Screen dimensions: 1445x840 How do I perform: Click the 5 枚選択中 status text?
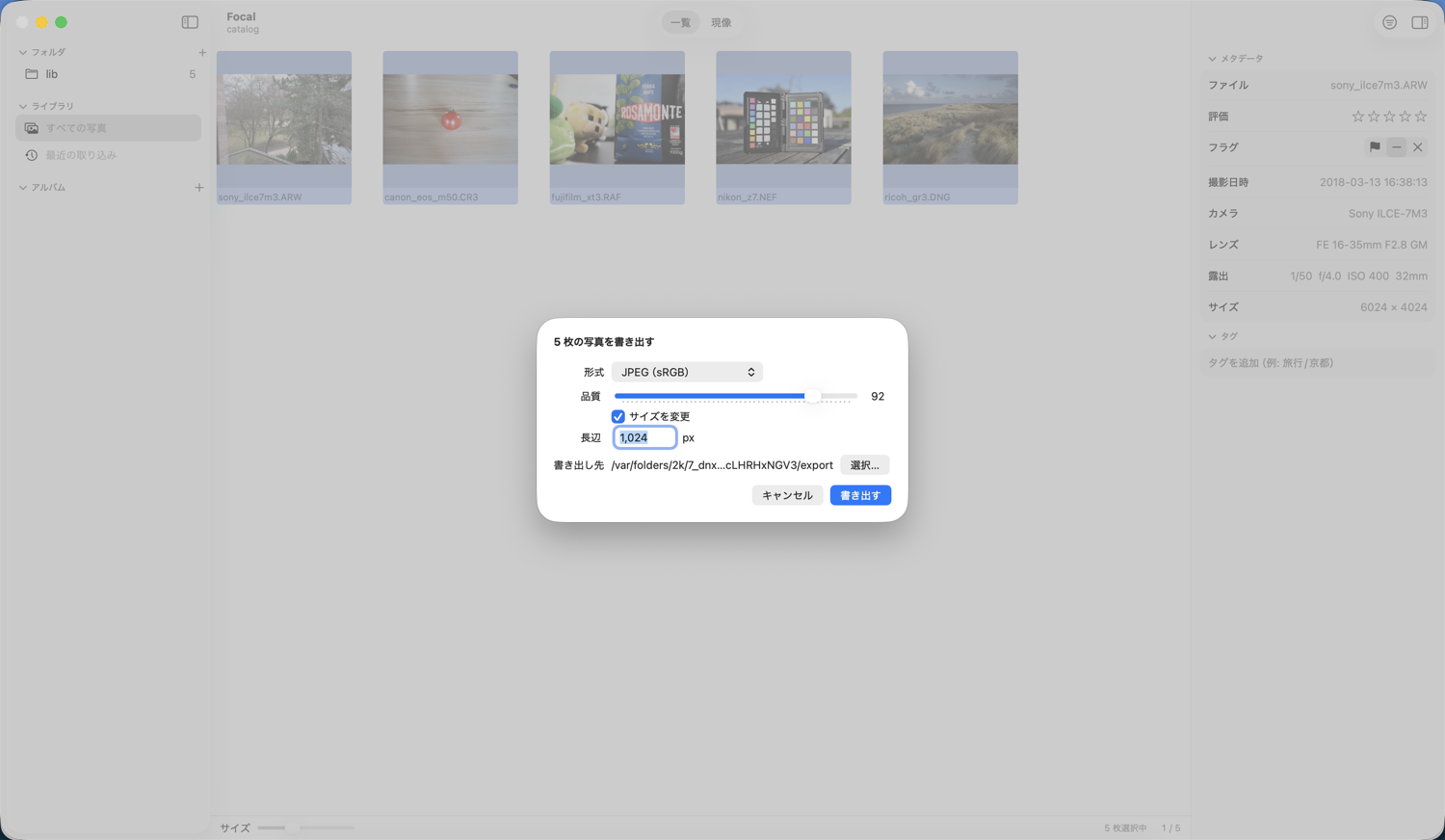tap(1125, 828)
